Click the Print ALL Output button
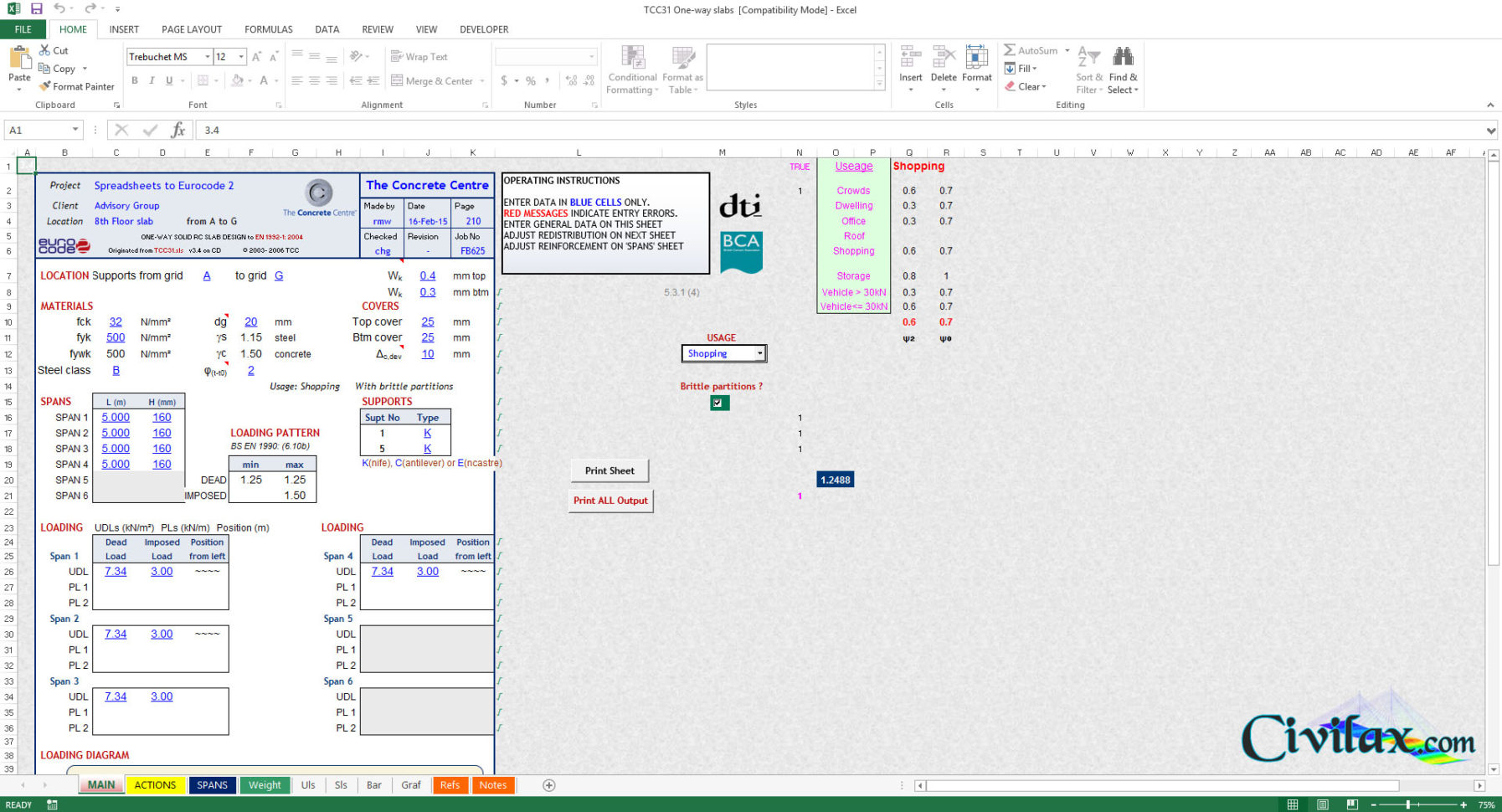 [610, 501]
